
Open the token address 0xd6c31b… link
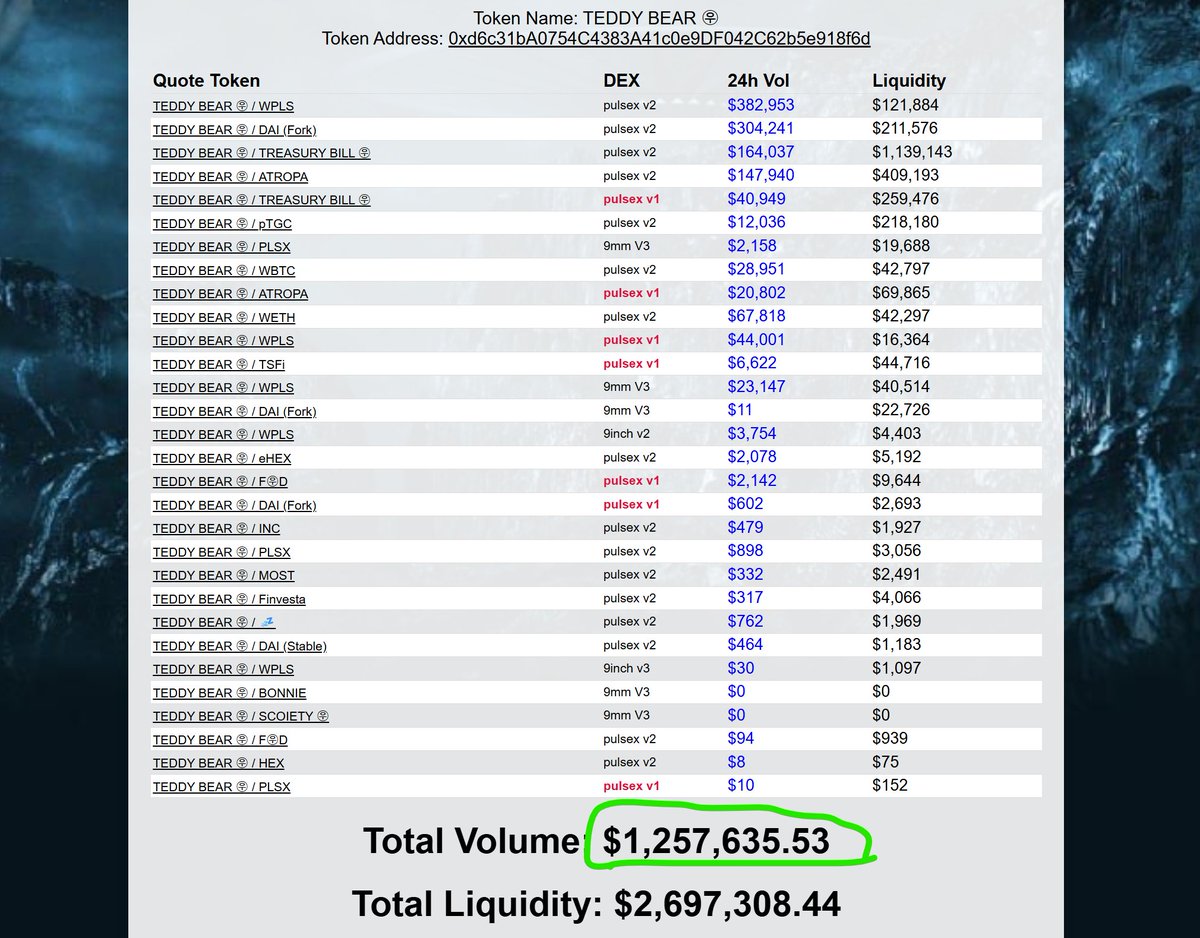click(659, 39)
